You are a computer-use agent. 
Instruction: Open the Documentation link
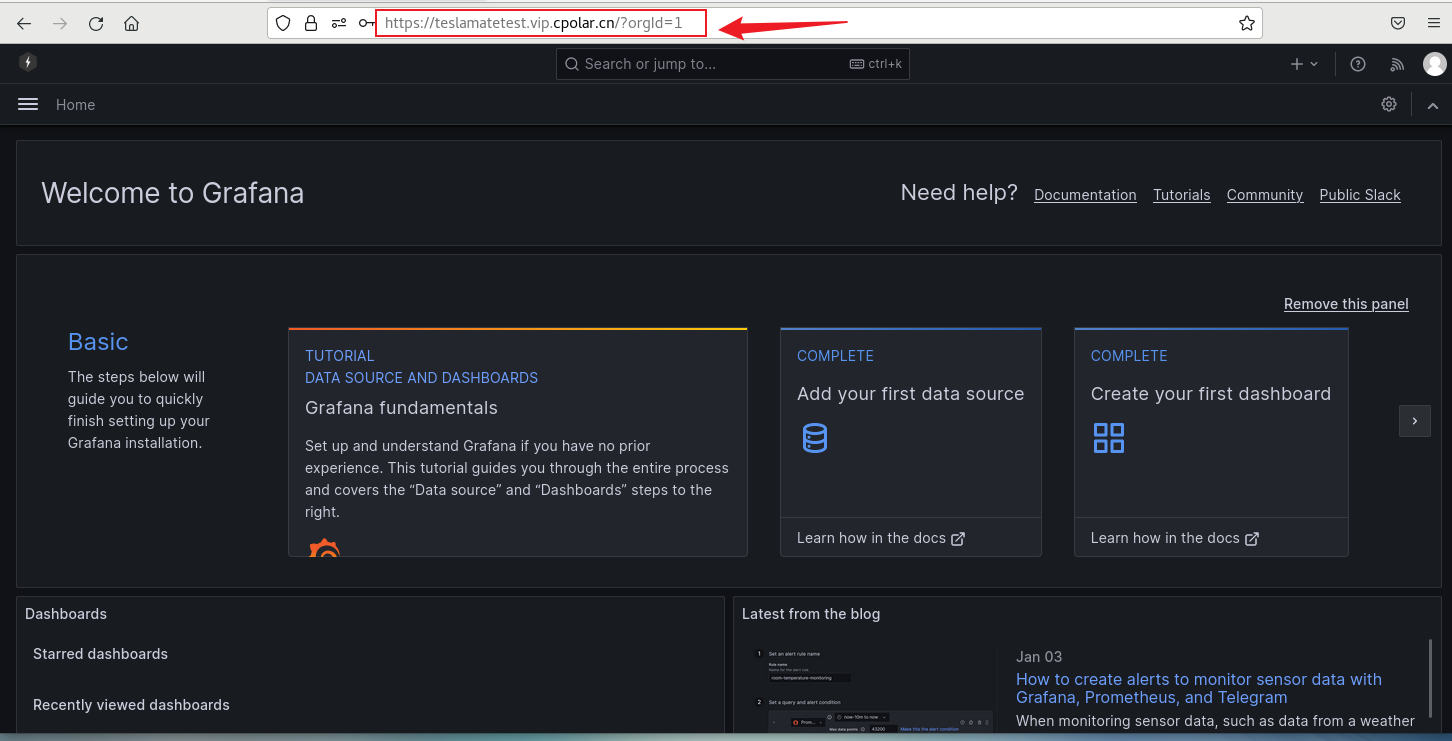1085,195
